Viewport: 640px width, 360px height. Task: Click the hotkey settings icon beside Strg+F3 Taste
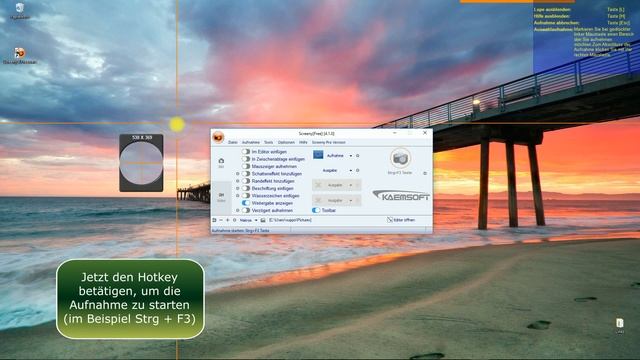coord(425,173)
